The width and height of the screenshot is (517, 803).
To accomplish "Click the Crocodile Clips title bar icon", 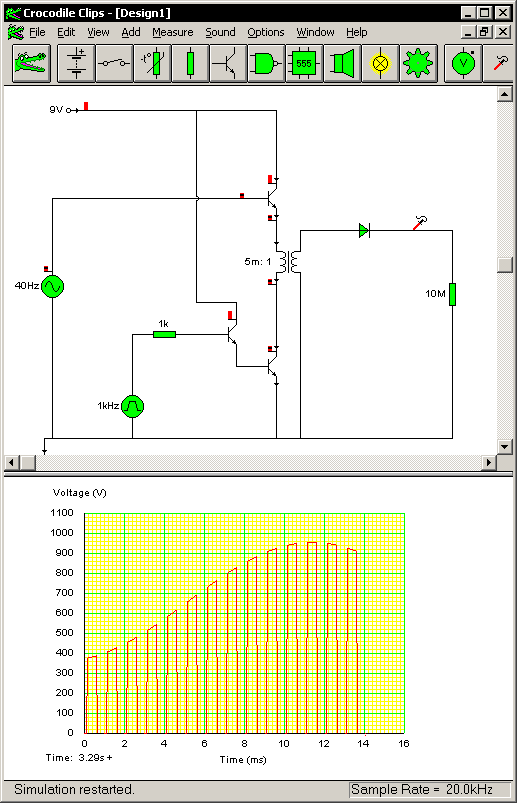I will click(13, 13).
